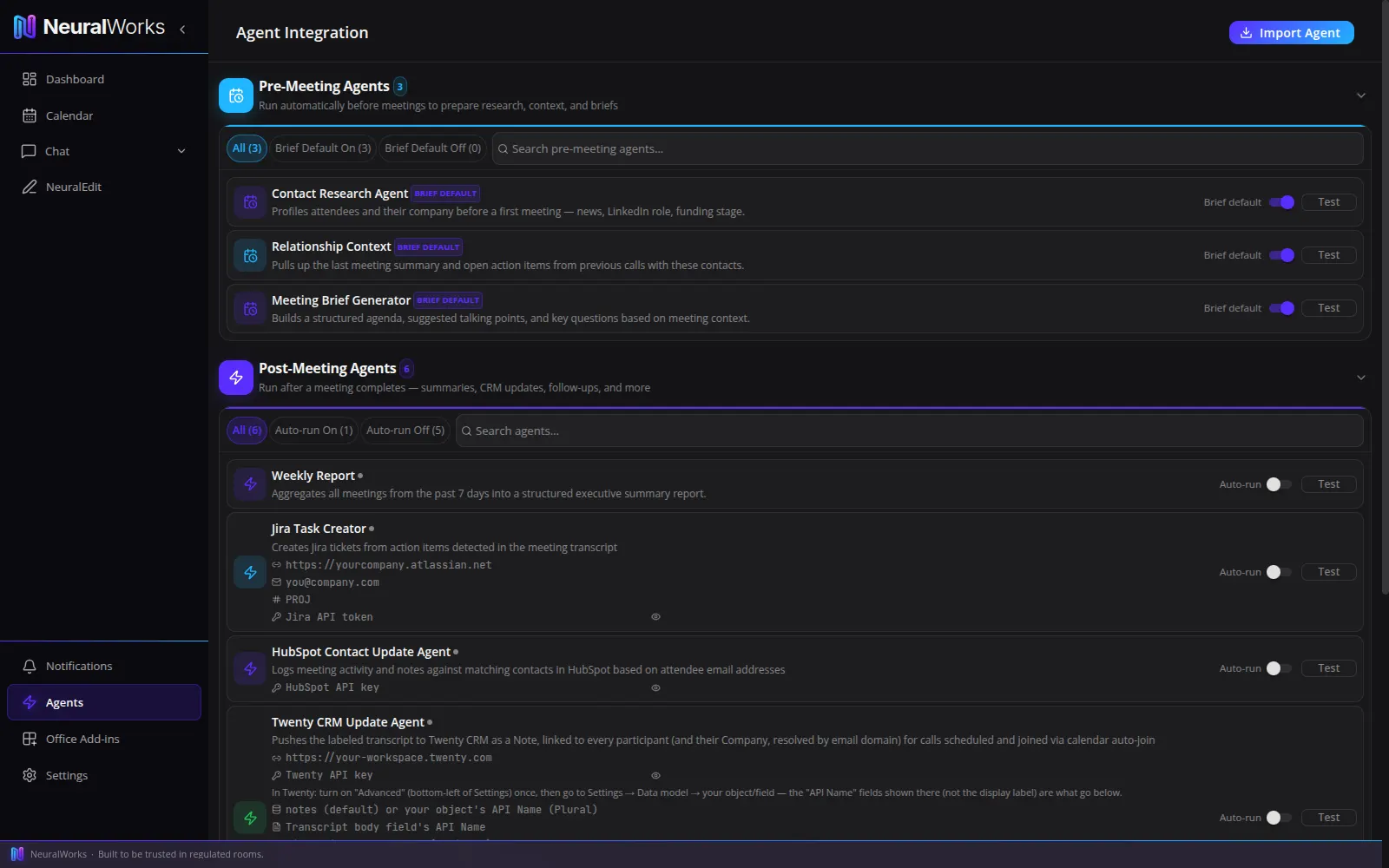Filter by Auto-run On (1)
Screen dimensions: 1389x868
[313, 431]
